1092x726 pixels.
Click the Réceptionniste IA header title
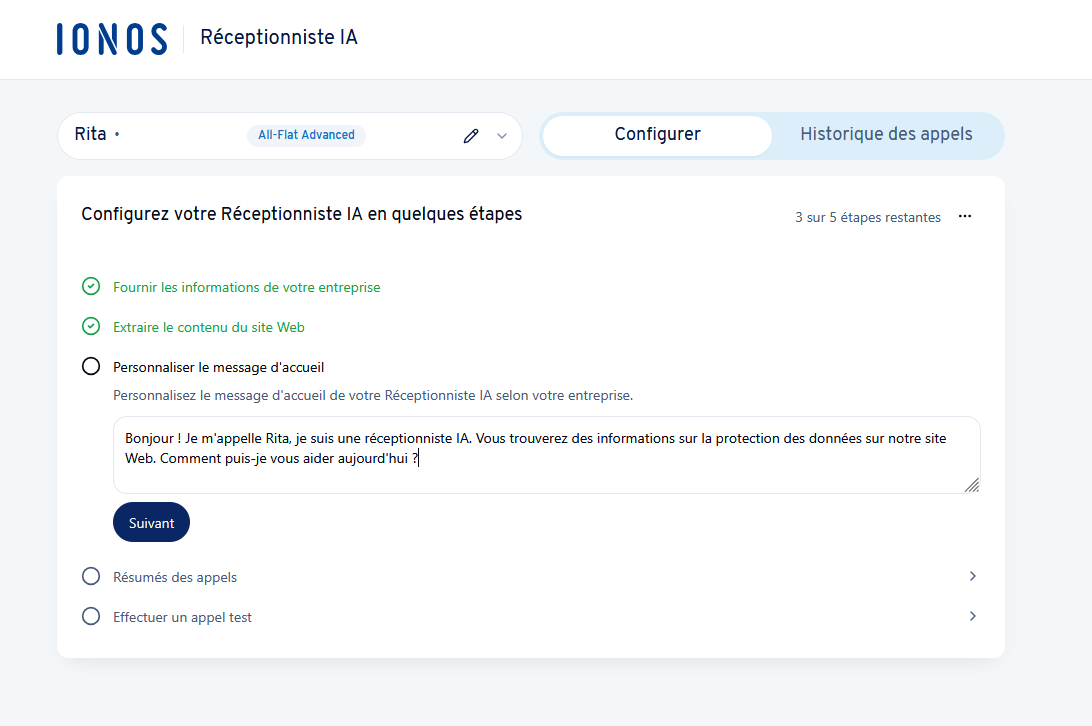click(x=278, y=38)
